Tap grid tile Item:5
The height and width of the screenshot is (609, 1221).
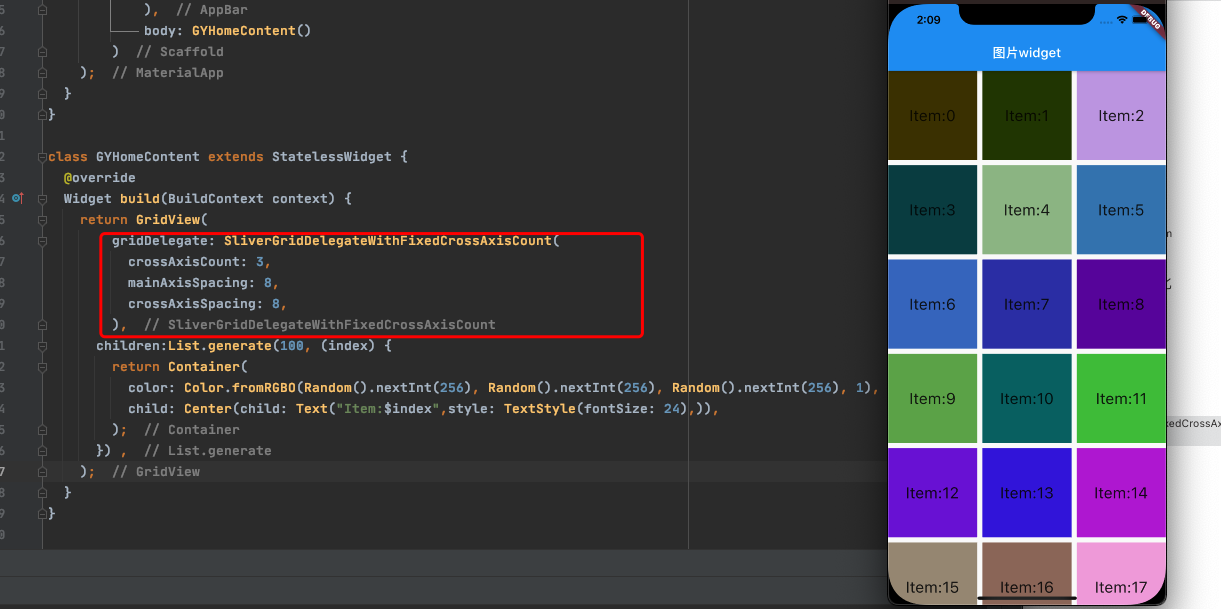[1121, 209]
